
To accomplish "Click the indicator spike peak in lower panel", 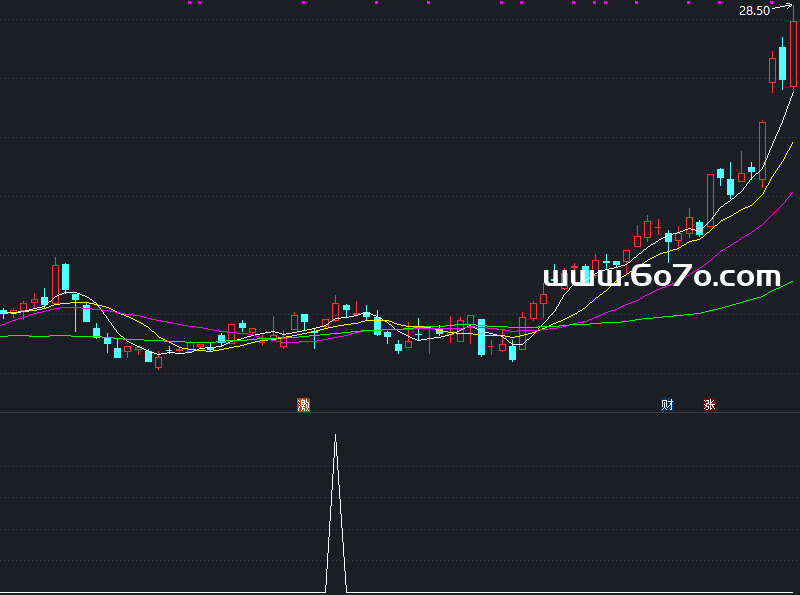I will tap(335, 435).
